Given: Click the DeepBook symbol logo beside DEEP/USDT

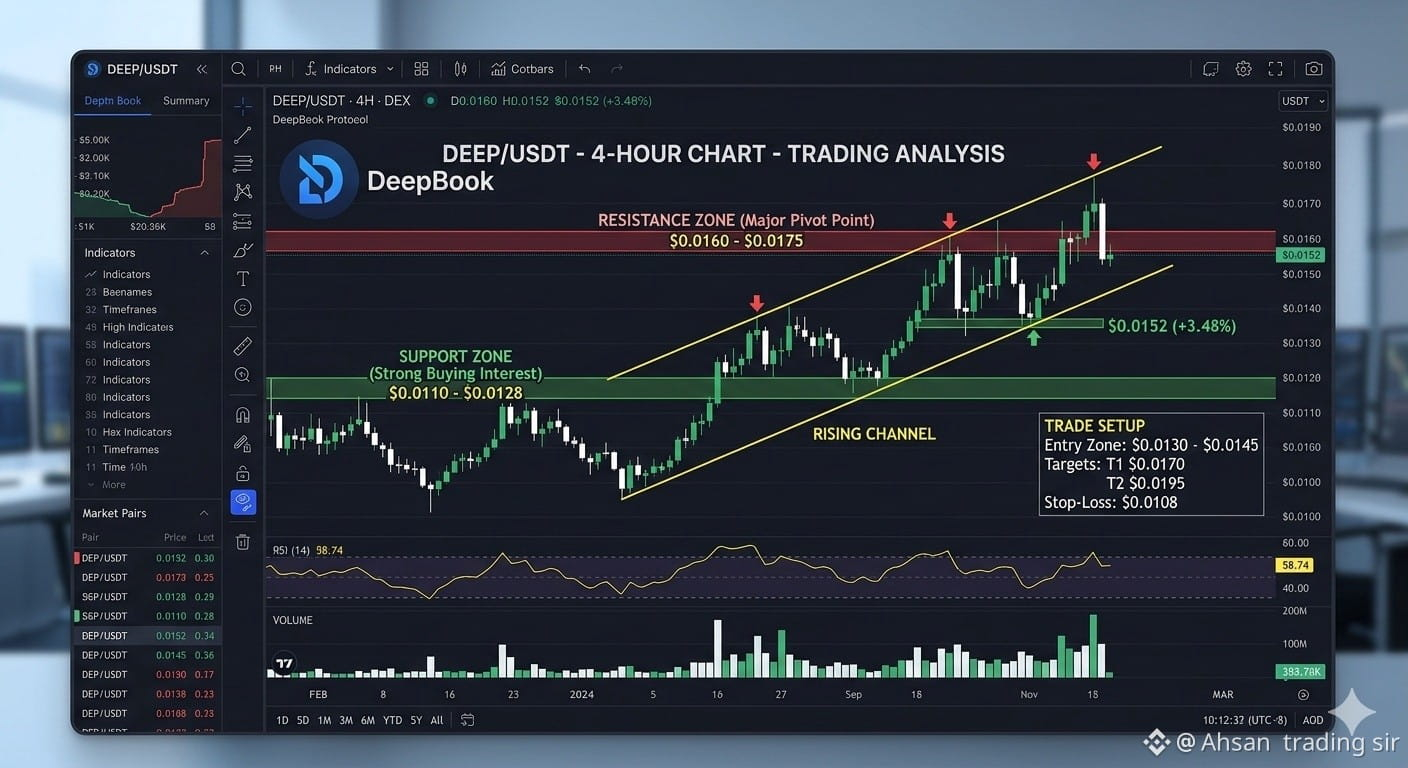Looking at the screenshot, I should tap(93, 69).
